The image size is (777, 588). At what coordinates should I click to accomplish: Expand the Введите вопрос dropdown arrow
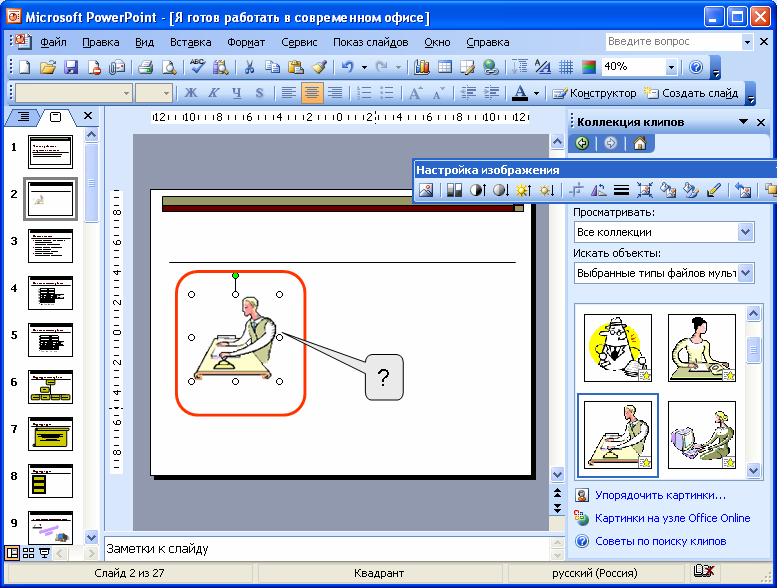click(x=747, y=42)
